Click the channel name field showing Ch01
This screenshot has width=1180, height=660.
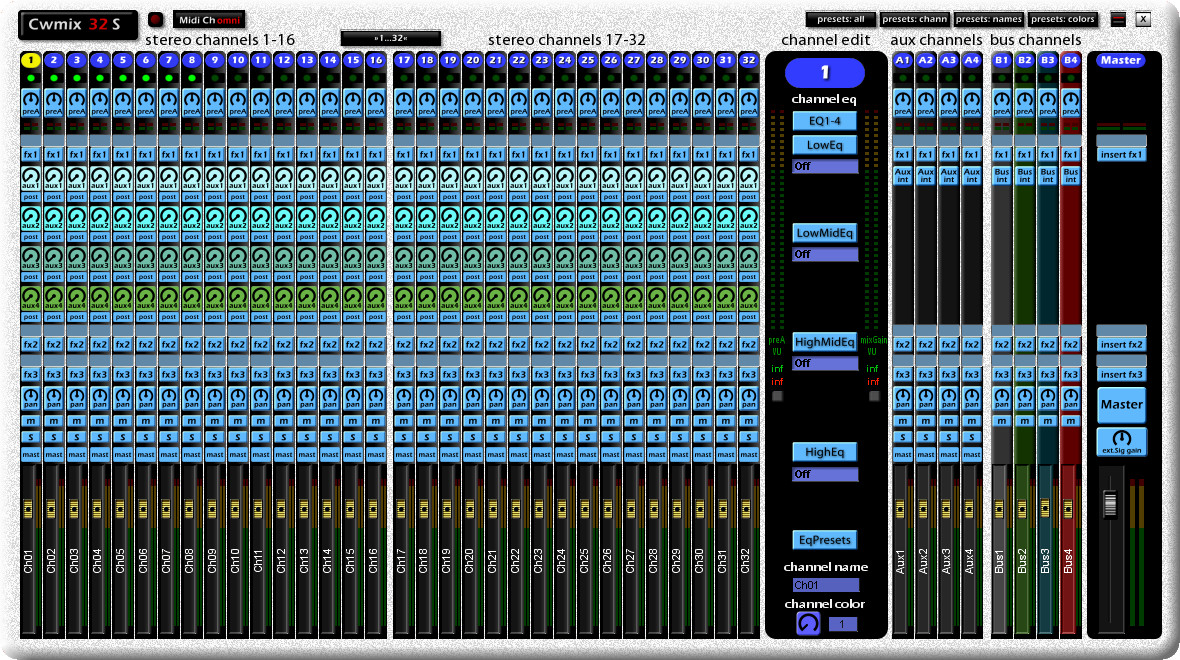(825, 585)
